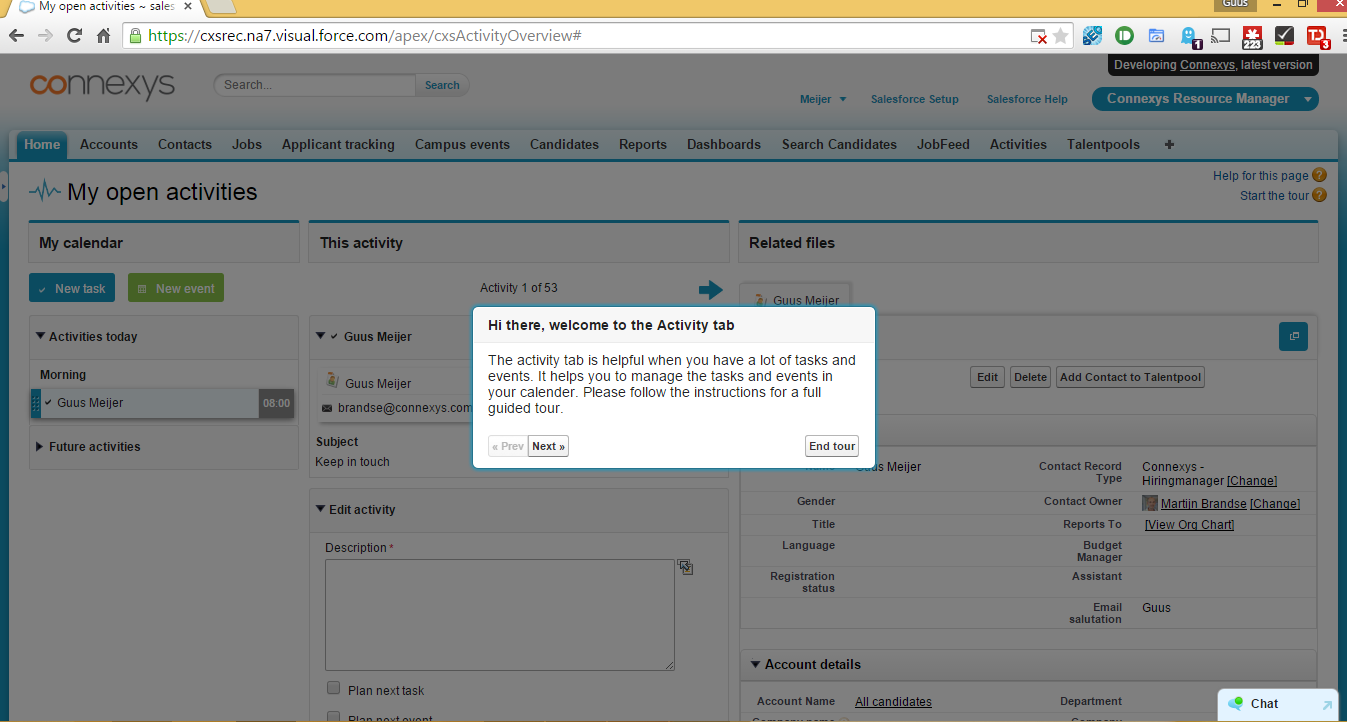Click the activity pulse icon beside page title
This screenshot has height=722, width=1347.
[x=45, y=190]
